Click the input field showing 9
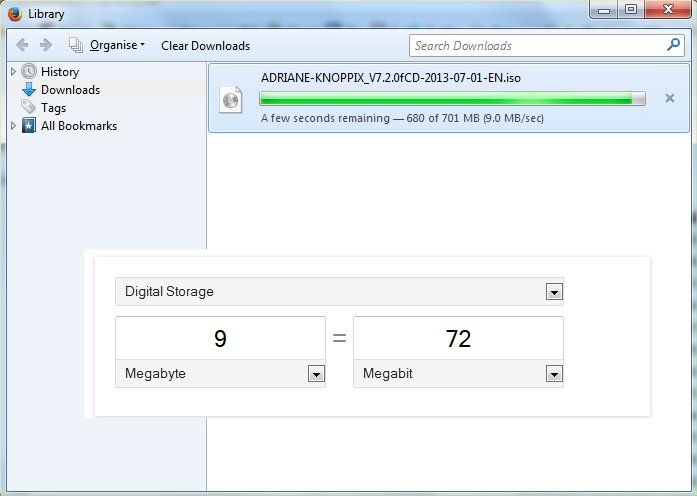697x496 pixels. point(220,338)
